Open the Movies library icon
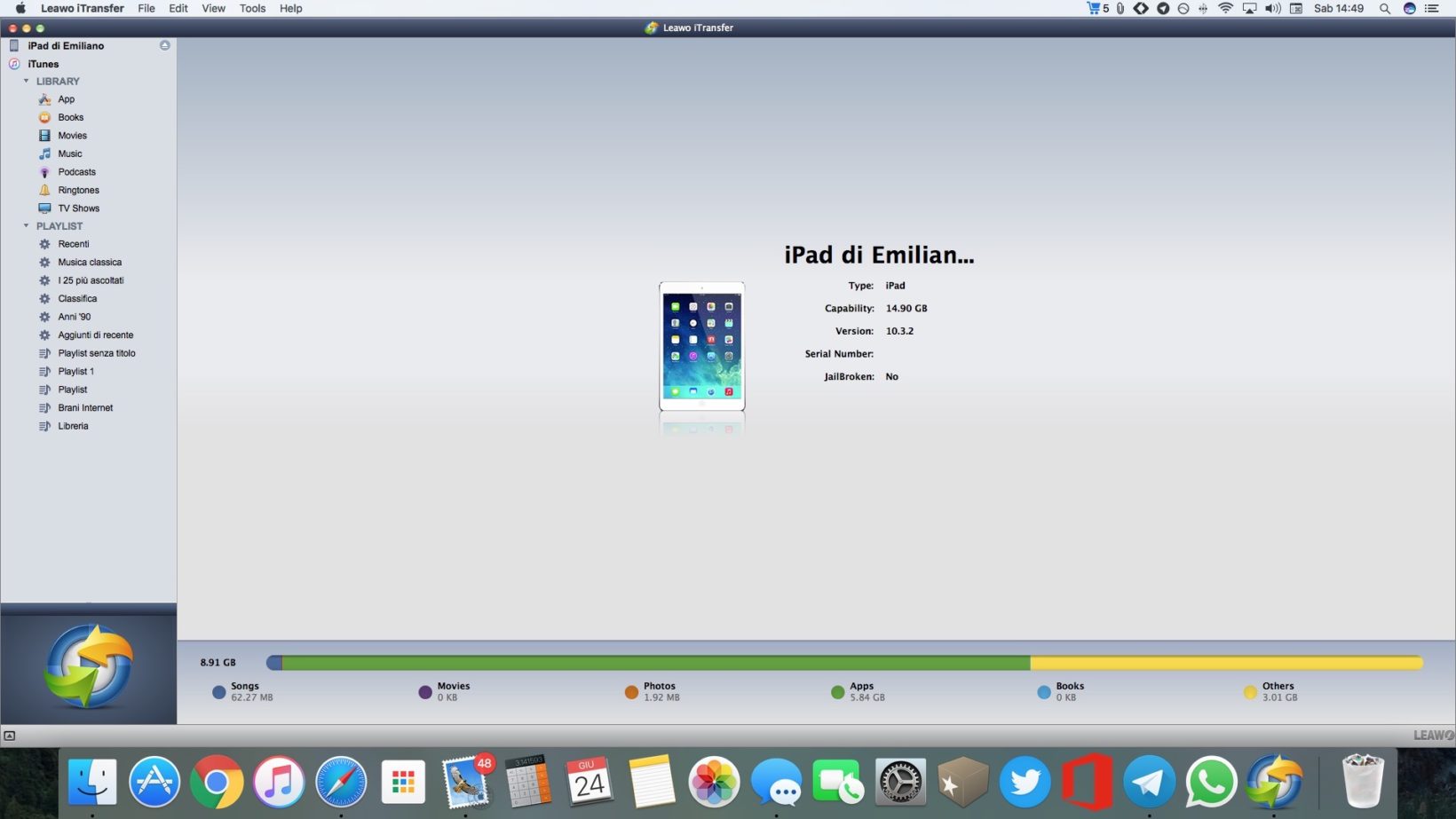The width and height of the screenshot is (1456, 819). pos(44,136)
